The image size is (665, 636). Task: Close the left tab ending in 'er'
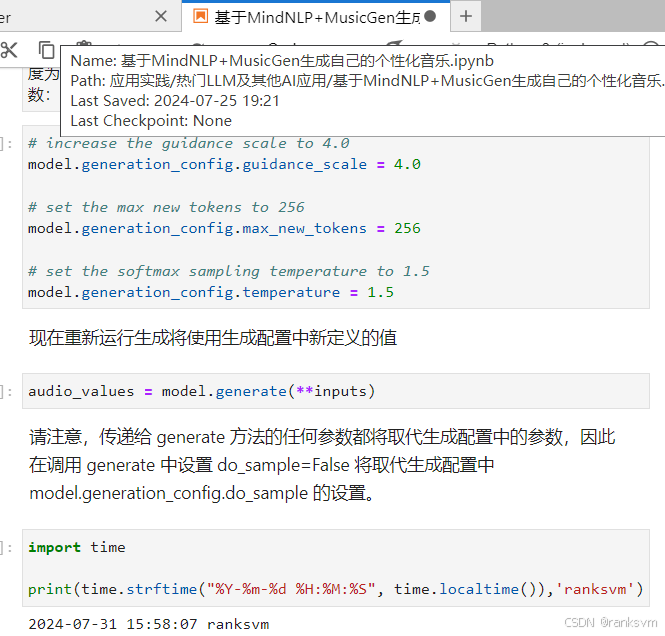pyautogui.click(x=161, y=17)
